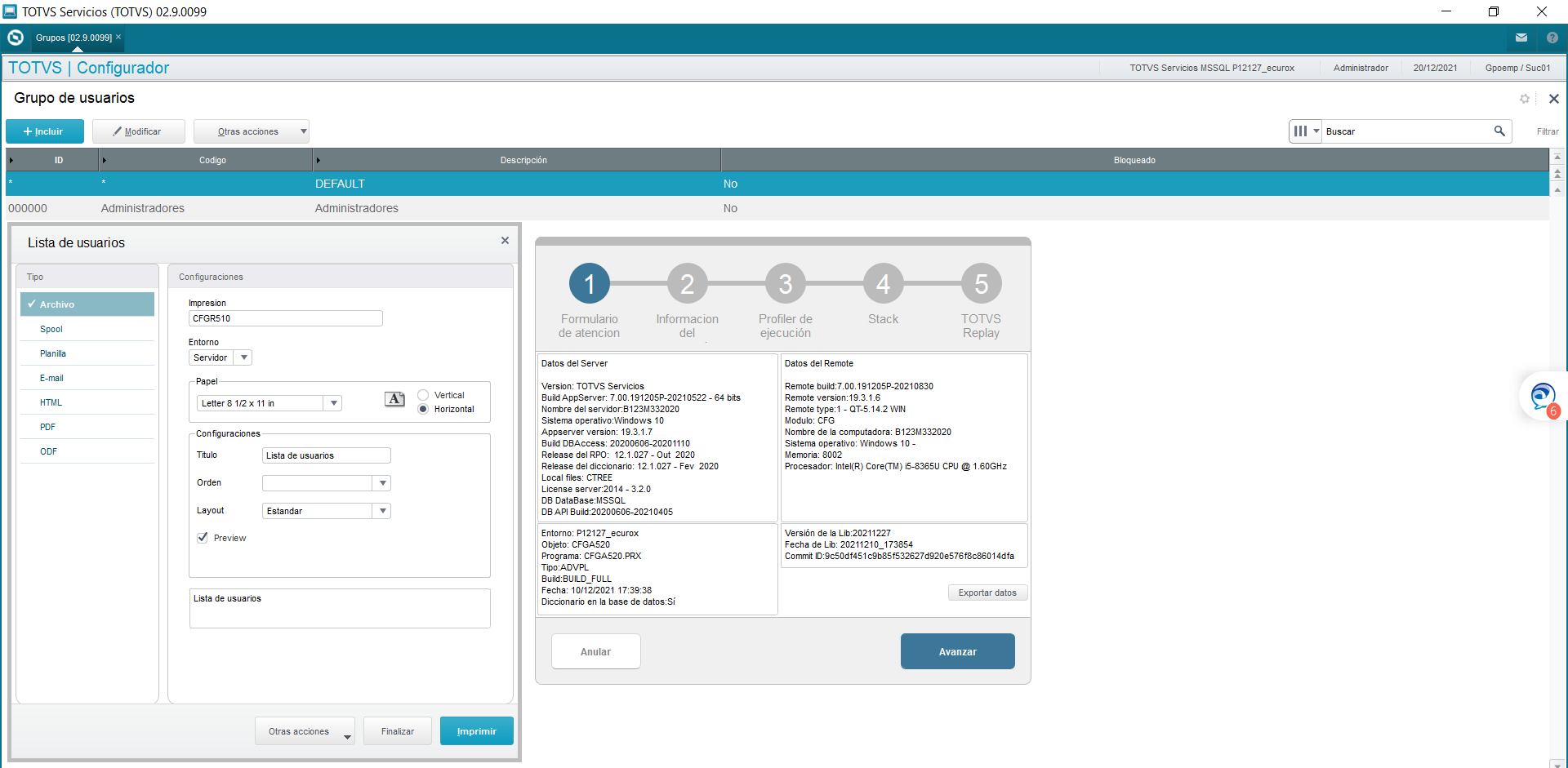Click TOTVS Servicios MSSQL P12127_ecurox label
This screenshot has width=1568, height=768.
click(x=1212, y=68)
